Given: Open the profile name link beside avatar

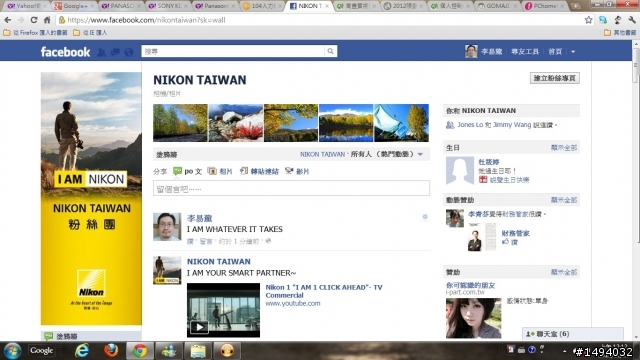Looking at the screenshot, I should point(491,52).
